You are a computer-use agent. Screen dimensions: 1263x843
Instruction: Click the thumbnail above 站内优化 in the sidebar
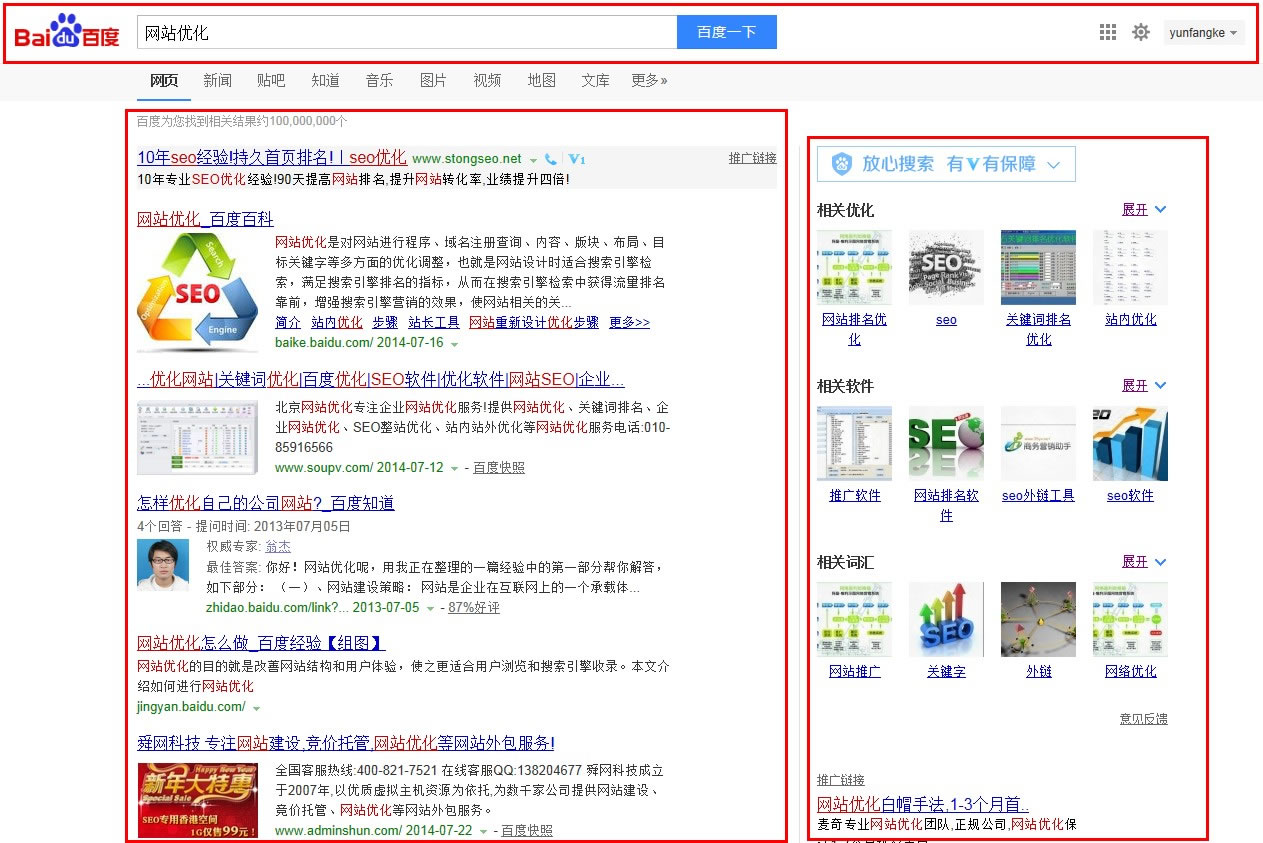click(x=1130, y=267)
